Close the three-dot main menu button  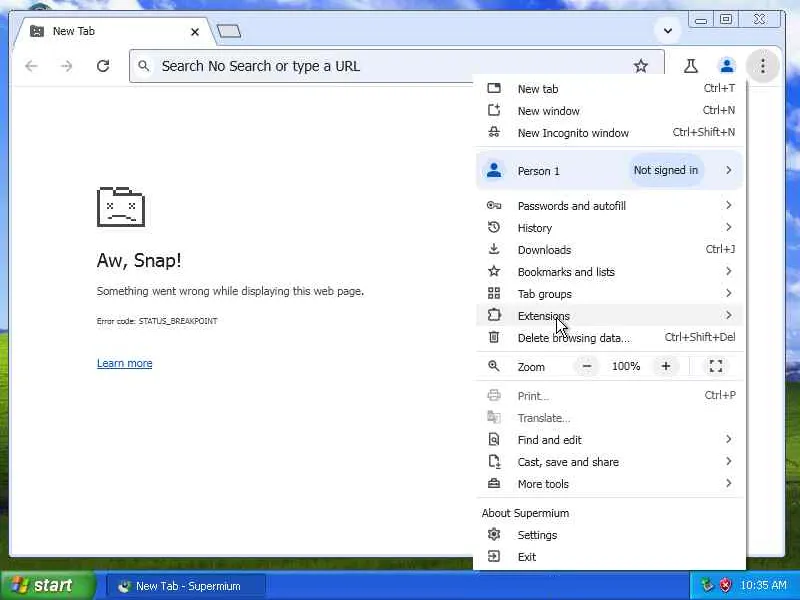763,66
